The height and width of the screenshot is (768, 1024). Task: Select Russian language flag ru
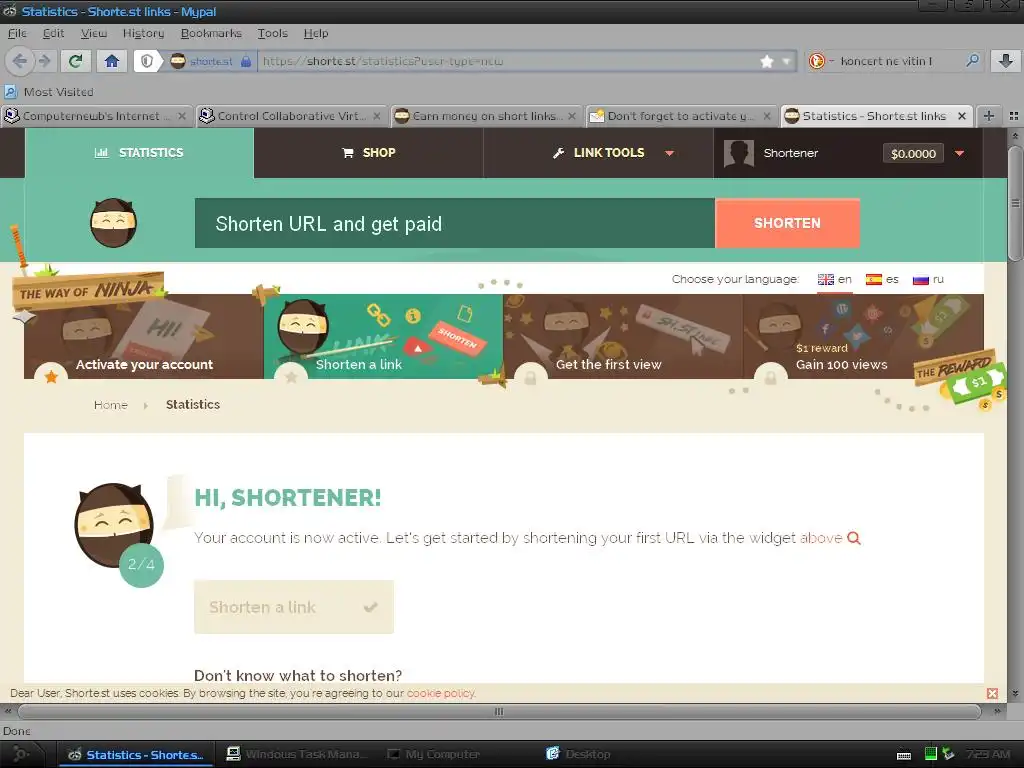pyautogui.click(x=928, y=280)
